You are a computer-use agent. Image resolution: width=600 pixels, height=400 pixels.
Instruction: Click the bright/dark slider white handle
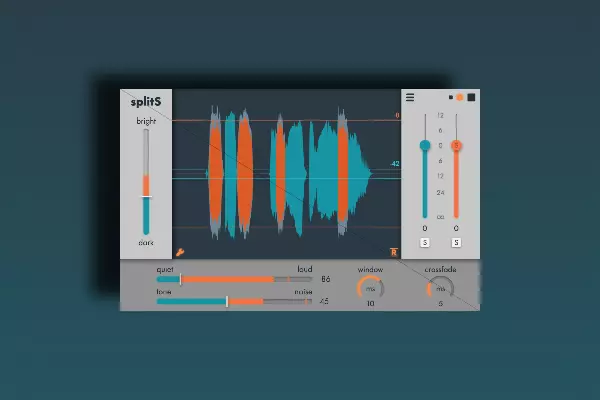(x=146, y=197)
